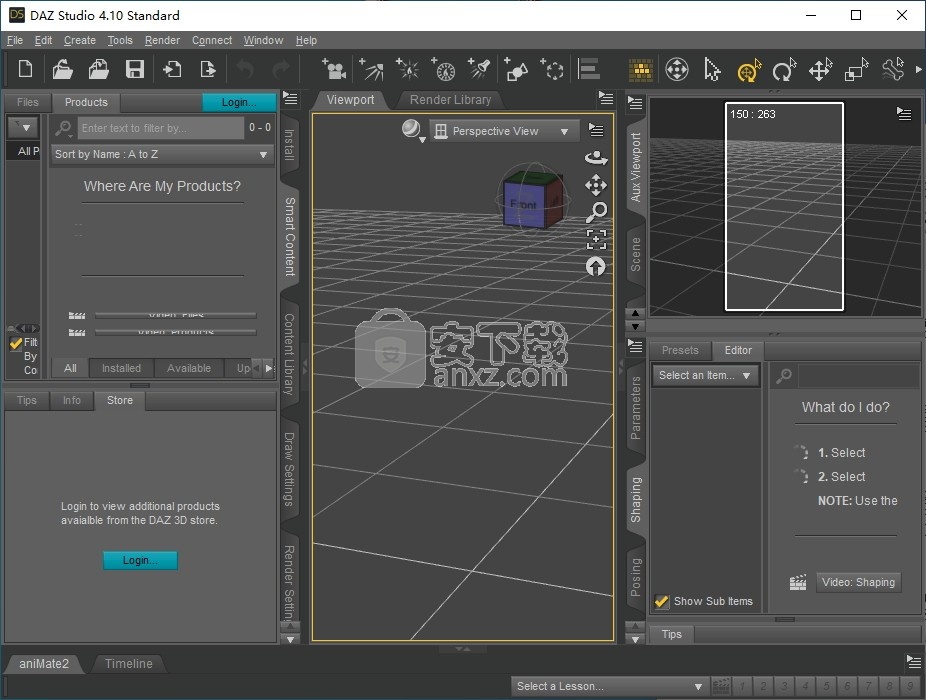926x700 pixels.
Task: Click the product filter text field
Action: [x=161, y=128]
